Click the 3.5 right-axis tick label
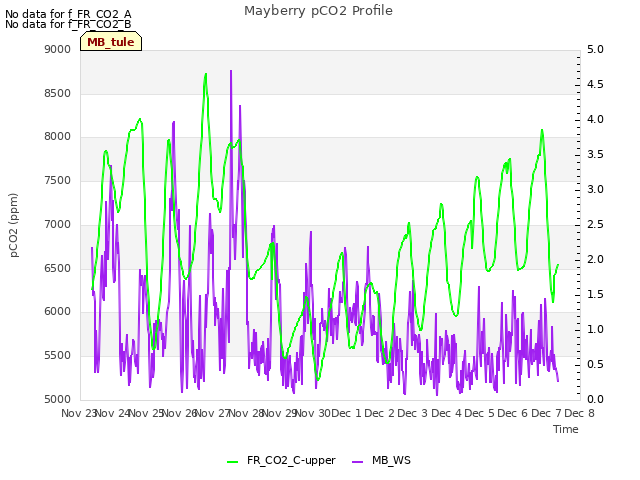 [595, 155]
